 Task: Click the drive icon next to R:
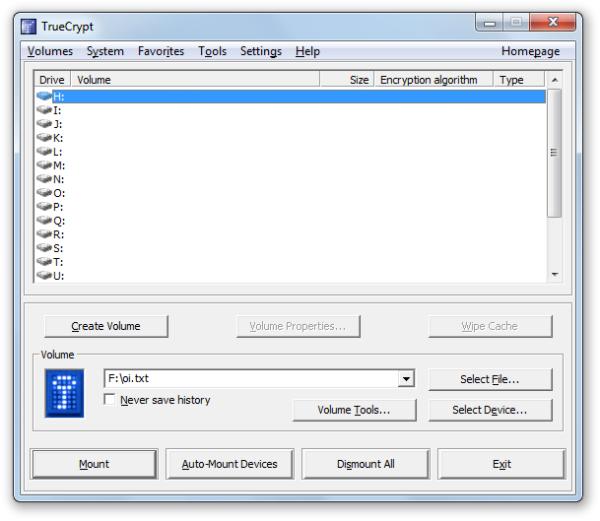[x=44, y=234]
